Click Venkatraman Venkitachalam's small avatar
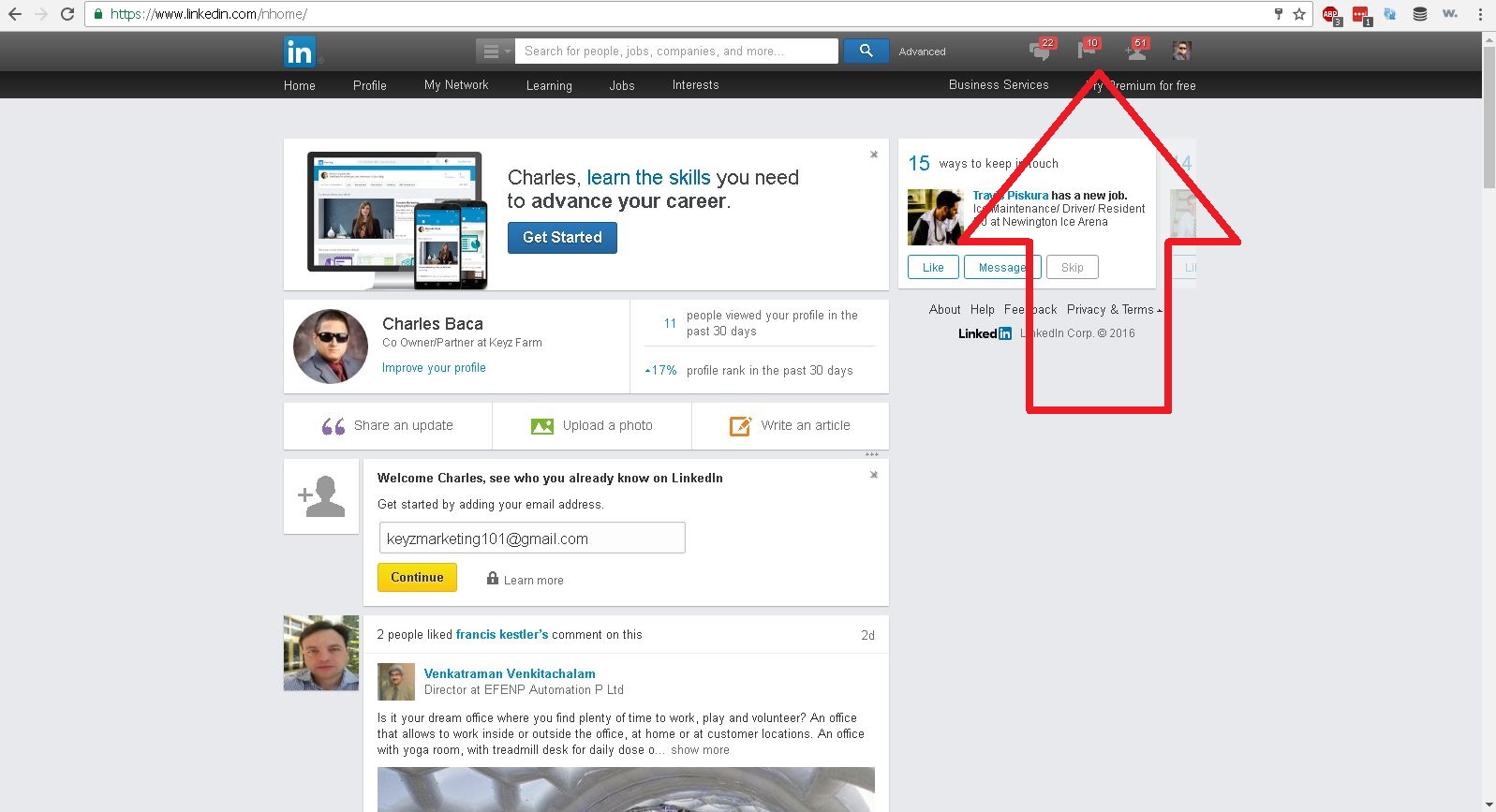Viewport: 1496px width, 812px height. coord(396,682)
